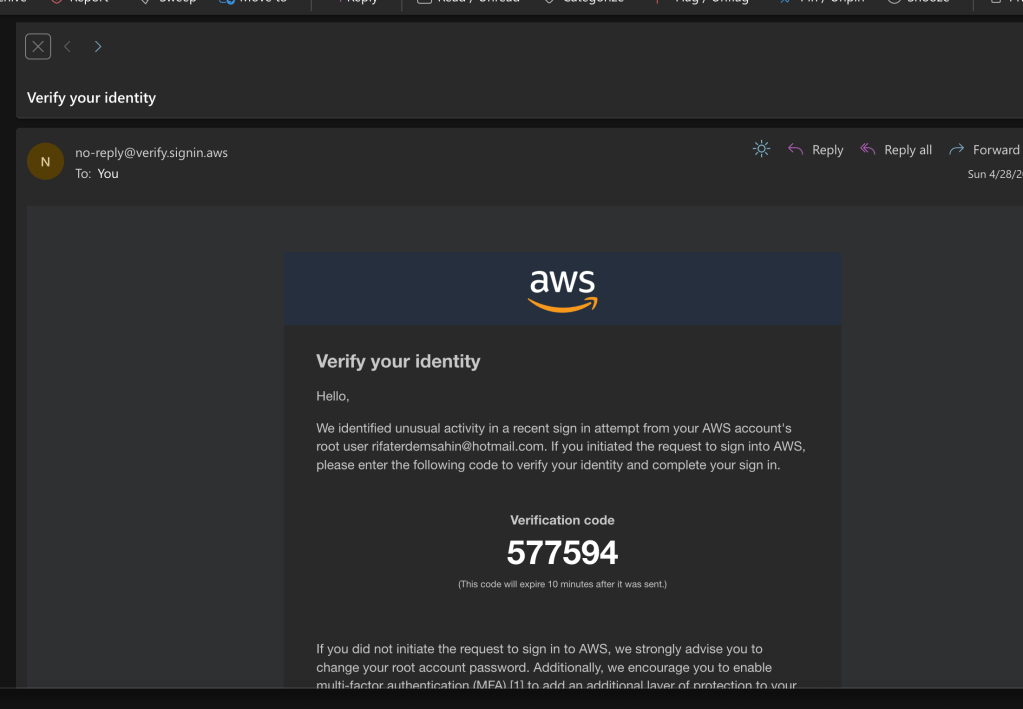Click the email subject title in header
The height and width of the screenshot is (709, 1023).
[x=91, y=98]
